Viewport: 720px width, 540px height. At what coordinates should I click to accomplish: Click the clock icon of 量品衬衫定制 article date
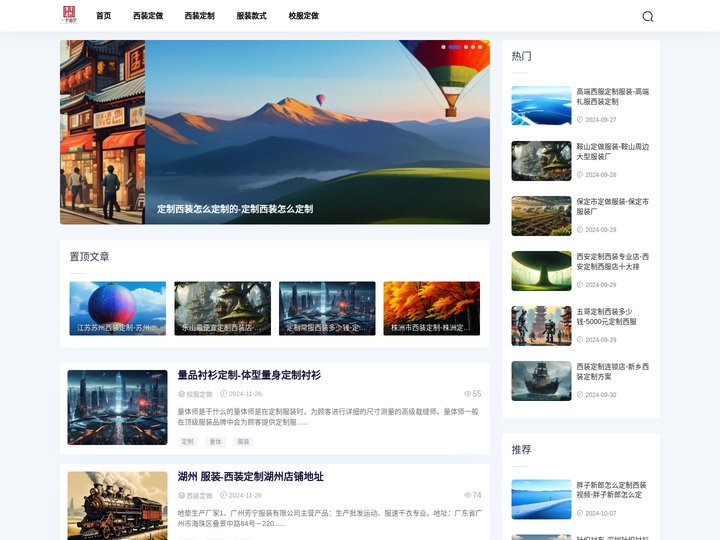(224, 394)
